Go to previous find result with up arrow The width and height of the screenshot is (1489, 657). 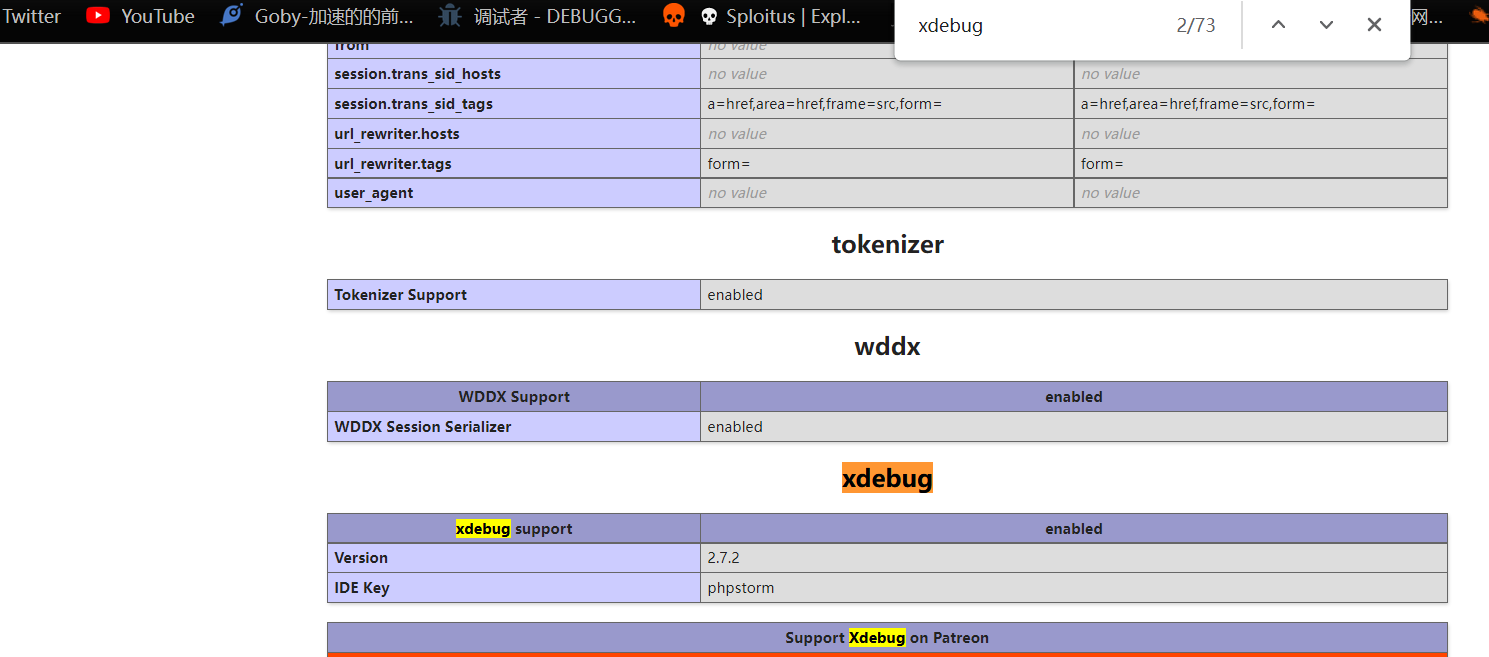click(1278, 25)
